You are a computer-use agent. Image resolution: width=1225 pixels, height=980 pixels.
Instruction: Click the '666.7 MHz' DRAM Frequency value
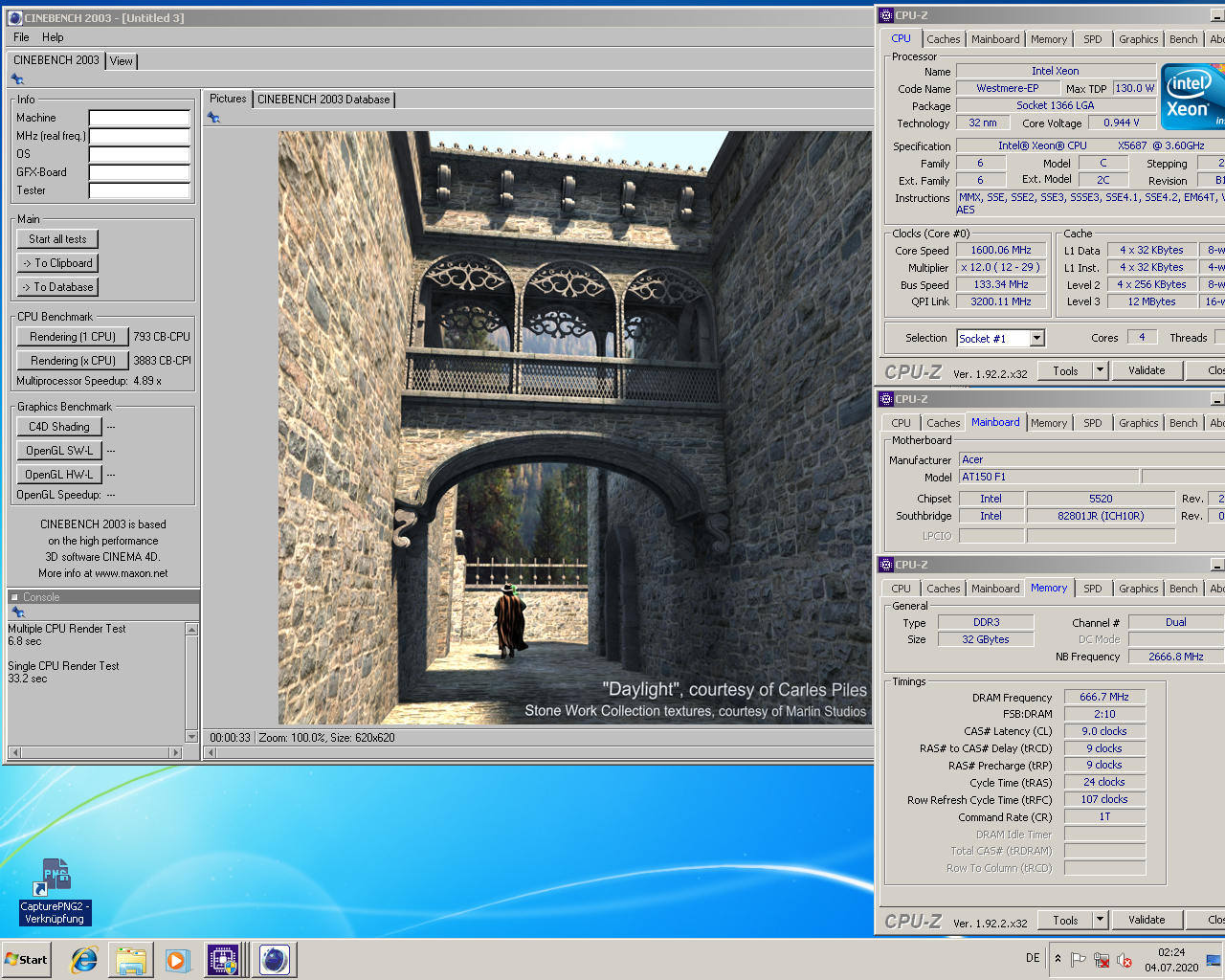click(1104, 697)
